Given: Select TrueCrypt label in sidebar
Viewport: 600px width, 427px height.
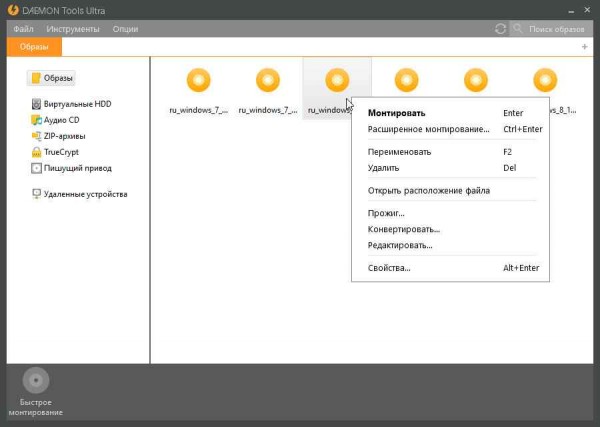Looking at the screenshot, I should point(61,152).
